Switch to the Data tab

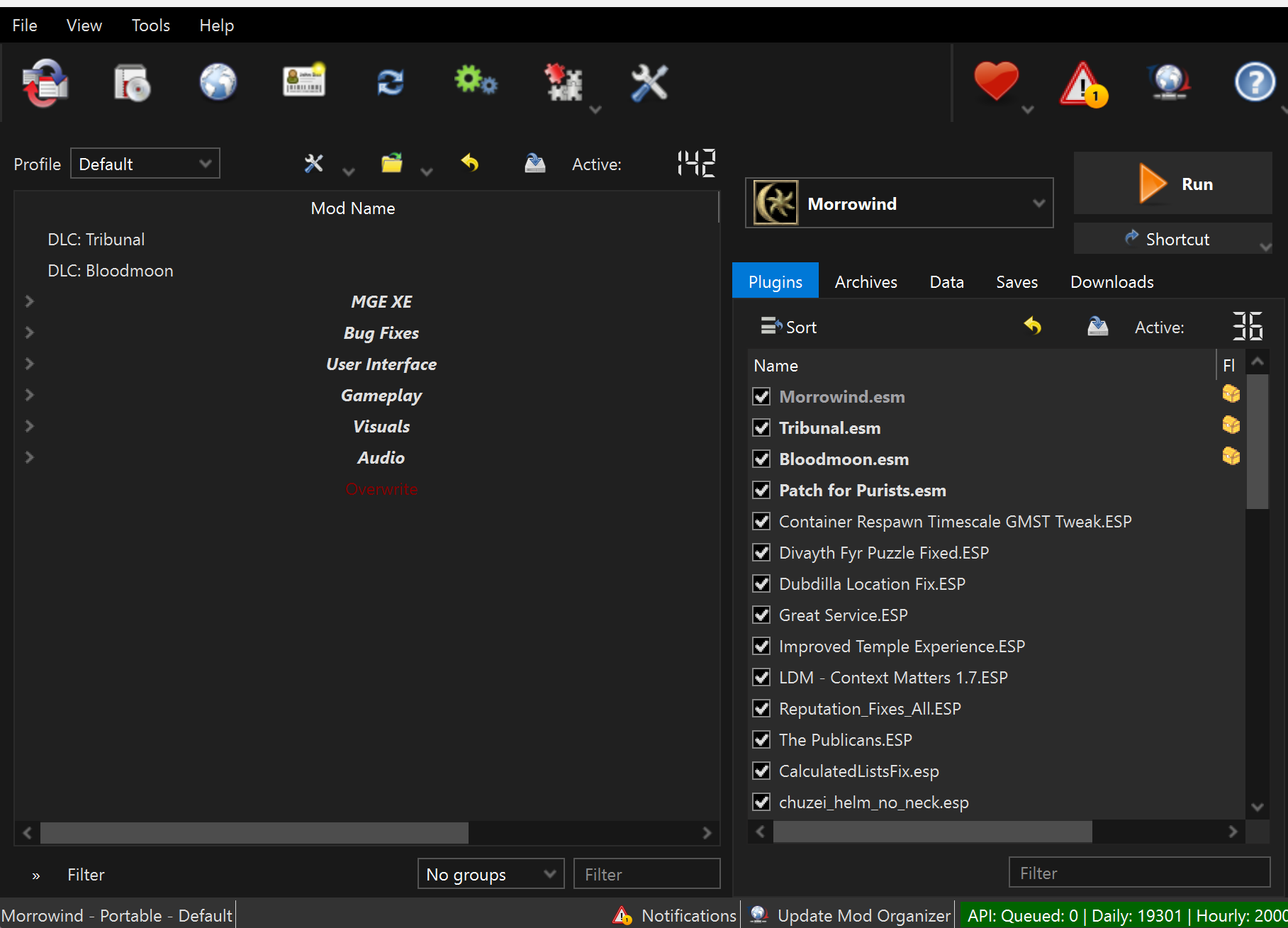click(x=947, y=281)
